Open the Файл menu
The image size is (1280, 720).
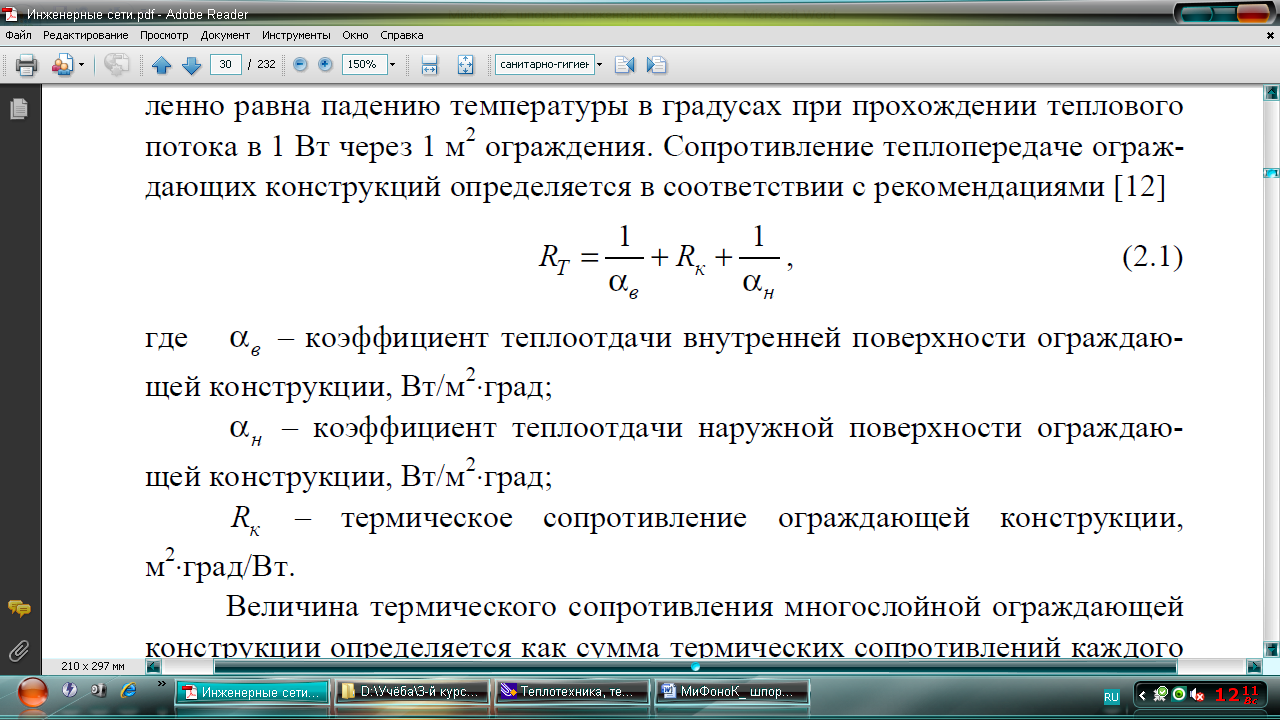point(18,35)
